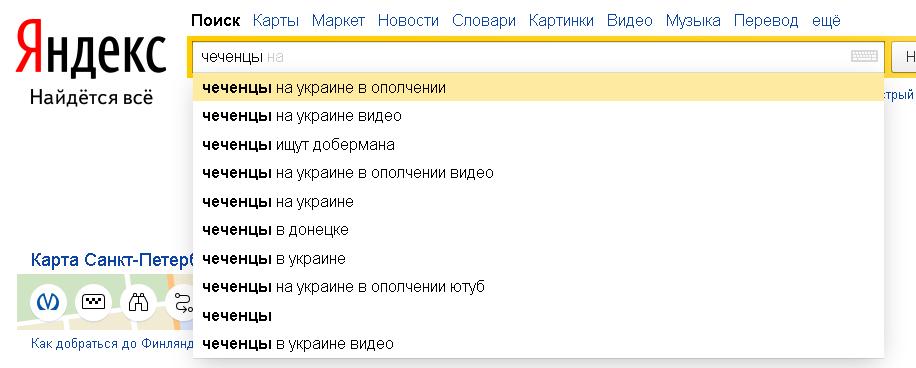Pick the highlighted на украине в ополчении suggestion
The width and height of the screenshot is (916, 368).
point(538,88)
